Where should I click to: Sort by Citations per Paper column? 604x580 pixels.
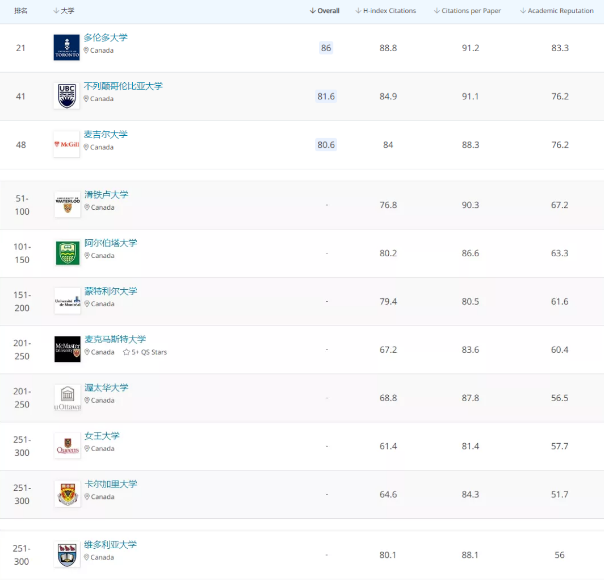pos(467,11)
